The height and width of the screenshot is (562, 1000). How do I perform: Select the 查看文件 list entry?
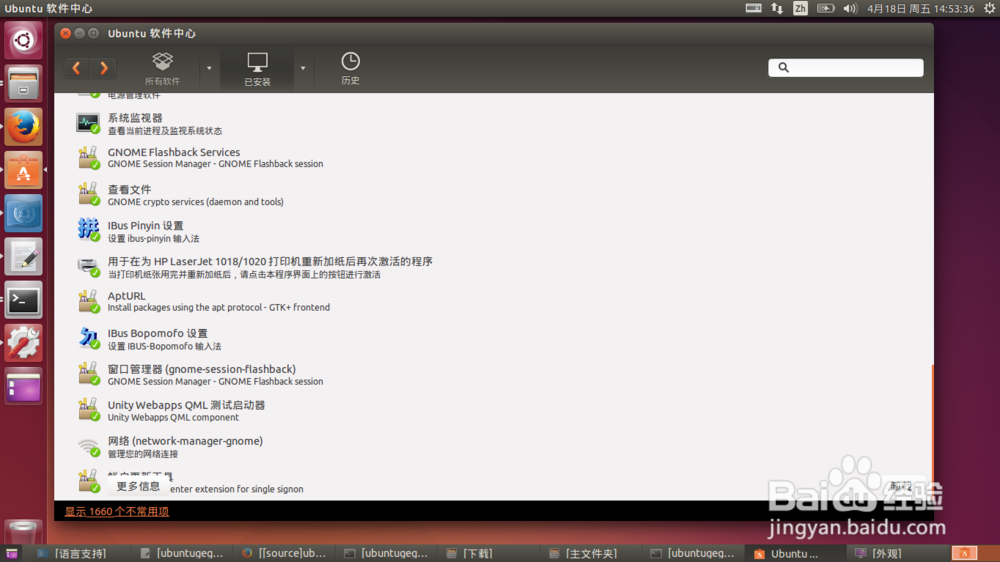[494, 195]
